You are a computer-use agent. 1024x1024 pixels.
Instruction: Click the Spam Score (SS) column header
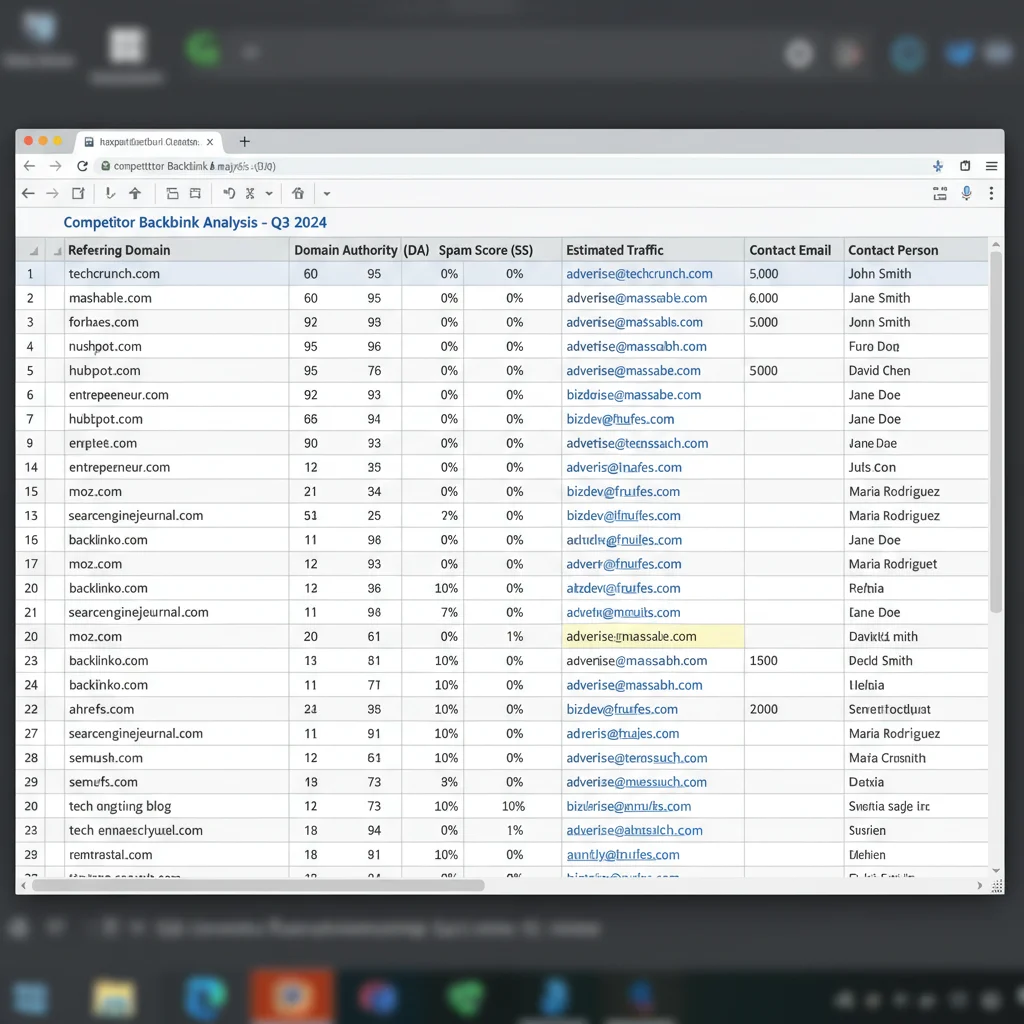pos(485,250)
